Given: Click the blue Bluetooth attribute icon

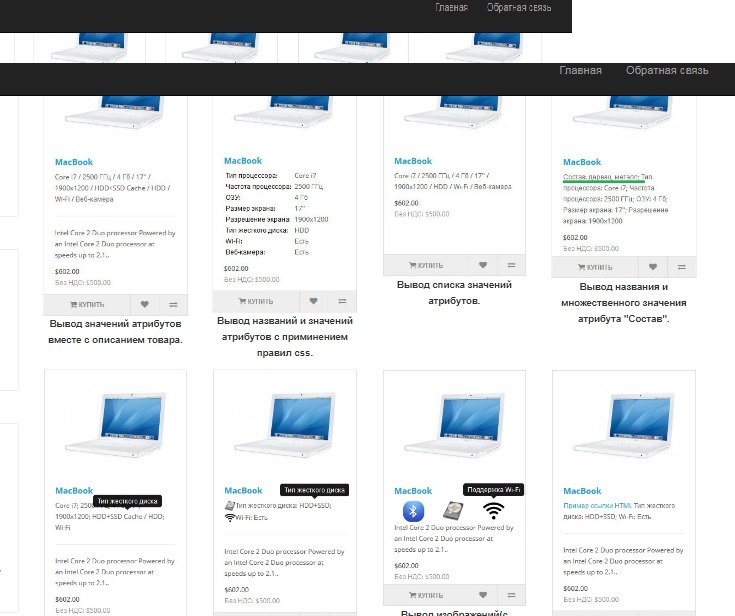Looking at the screenshot, I should point(413,511).
